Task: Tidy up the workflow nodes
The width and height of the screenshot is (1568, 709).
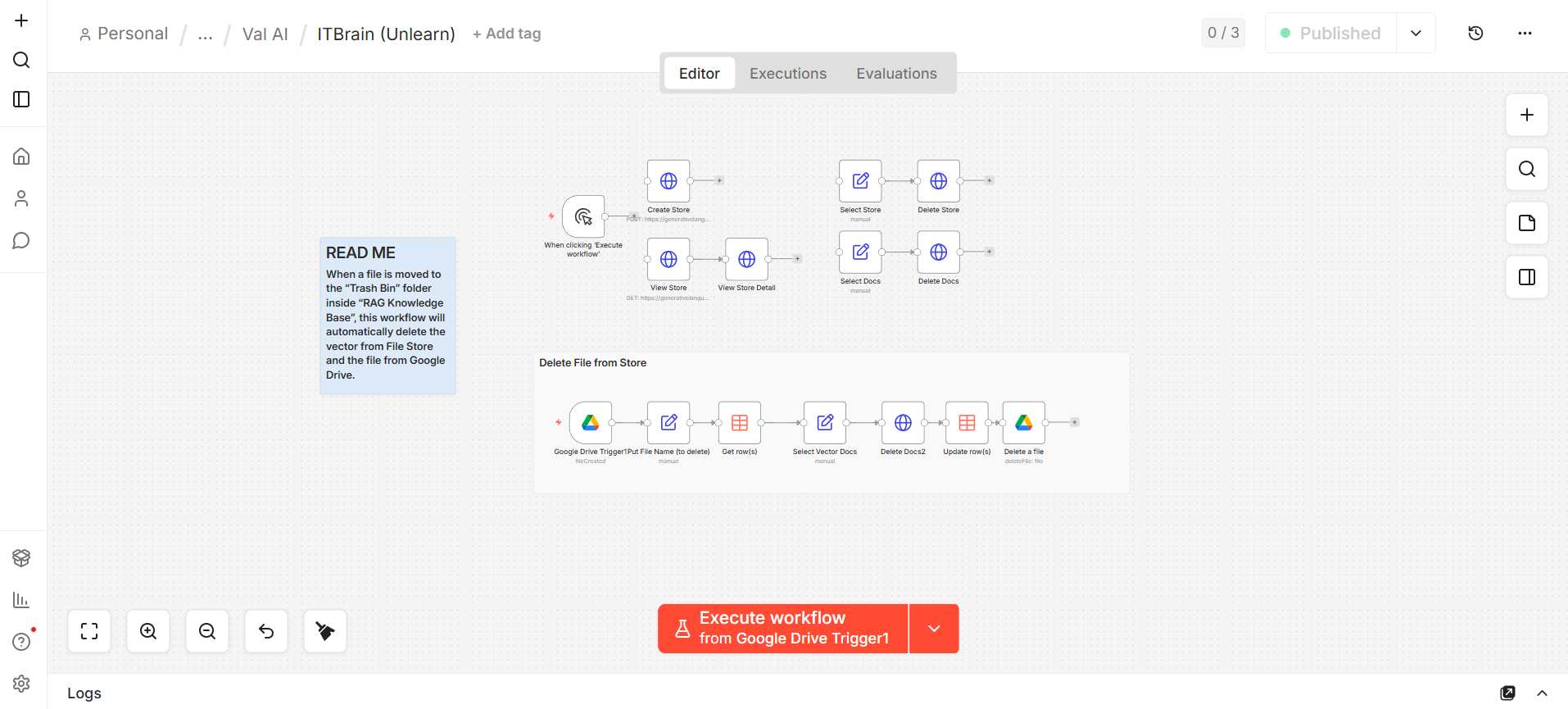Action: [x=325, y=631]
